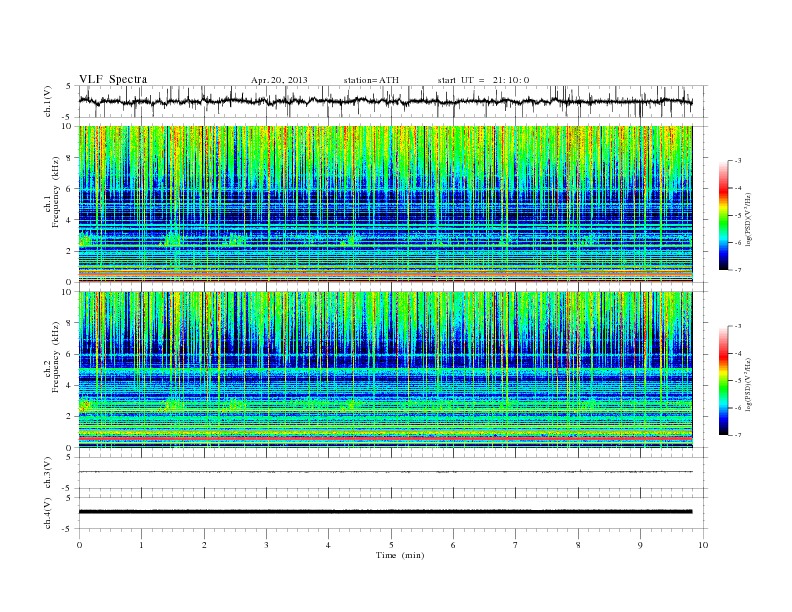Click the "station=ATH" label
This screenshot has height=612, width=792.
[x=371, y=80]
